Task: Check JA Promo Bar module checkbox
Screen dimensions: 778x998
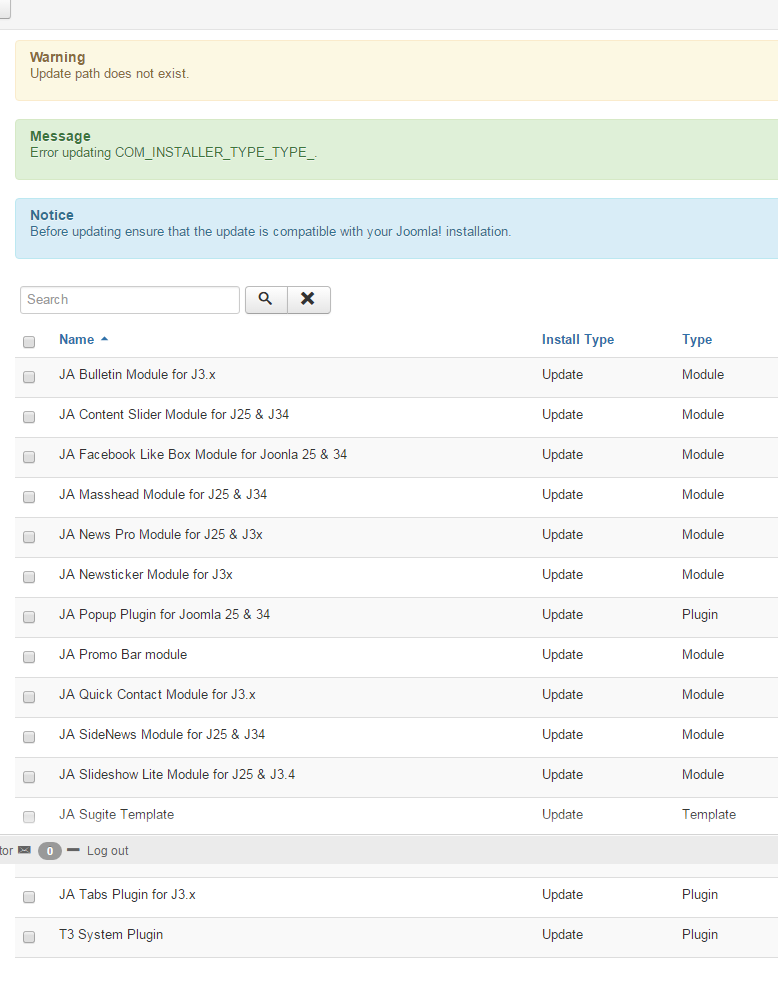Action: (x=29, y=657)
